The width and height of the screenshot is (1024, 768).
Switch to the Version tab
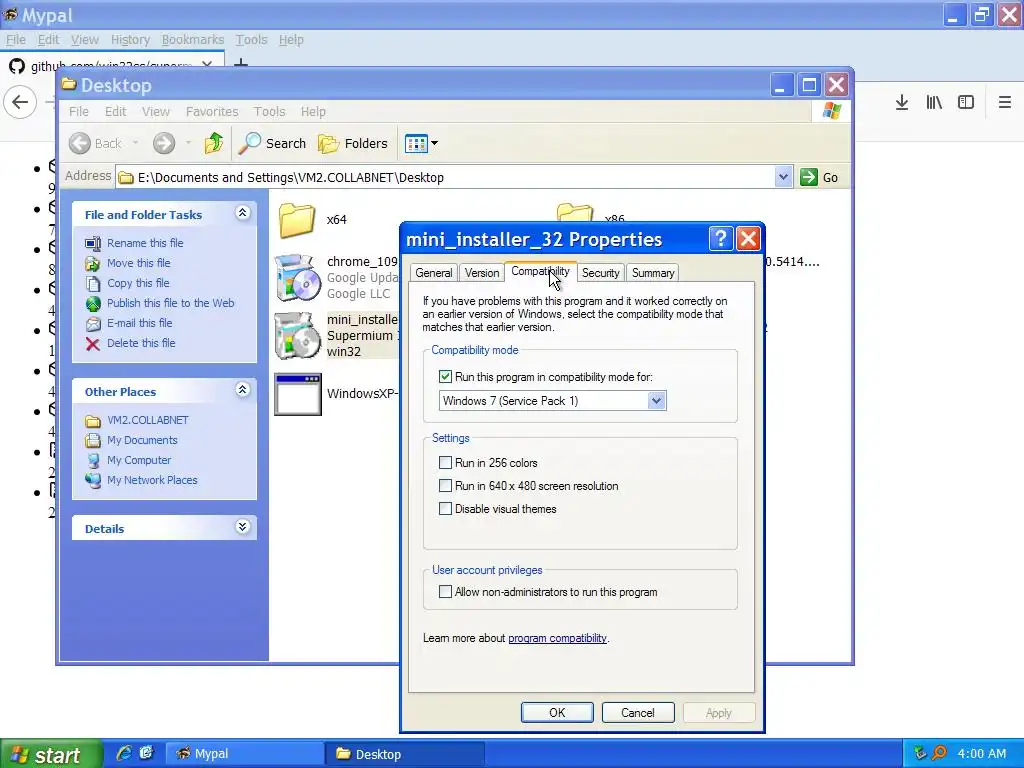pyautogui.click(x=481, y=273)
